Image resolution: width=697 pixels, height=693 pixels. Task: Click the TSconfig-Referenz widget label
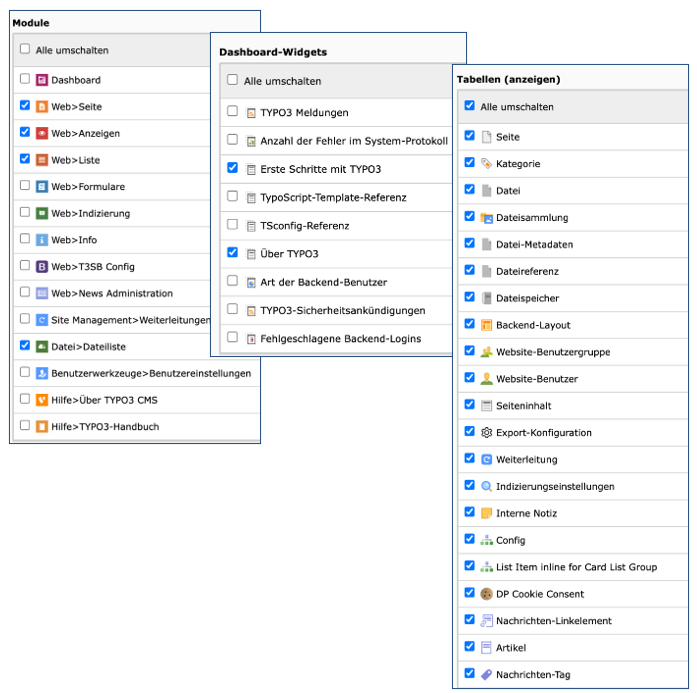304,226
